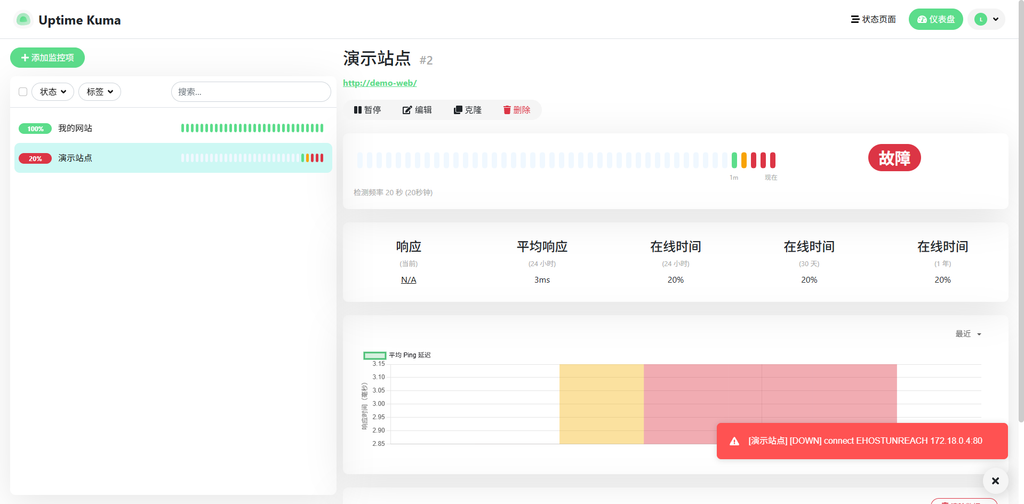This screenshot has width=1024, height=504.
Task: Click the 检测频率 20 秒 text
Action: (392, 193)
